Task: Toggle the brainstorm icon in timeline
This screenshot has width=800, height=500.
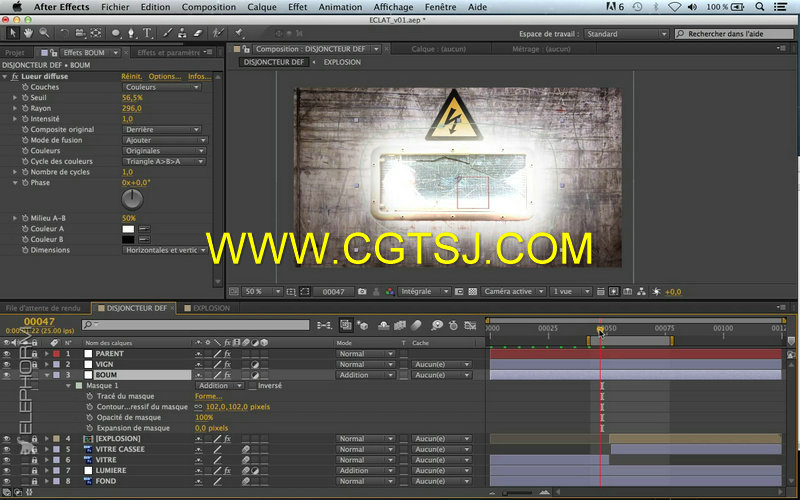Action: tap(437, 325)
